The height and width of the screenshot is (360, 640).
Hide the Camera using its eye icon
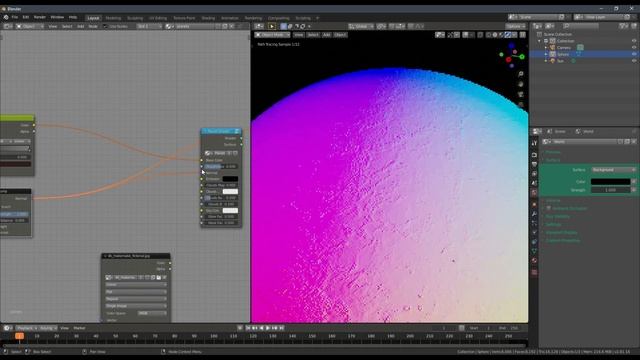pos(634,47)
